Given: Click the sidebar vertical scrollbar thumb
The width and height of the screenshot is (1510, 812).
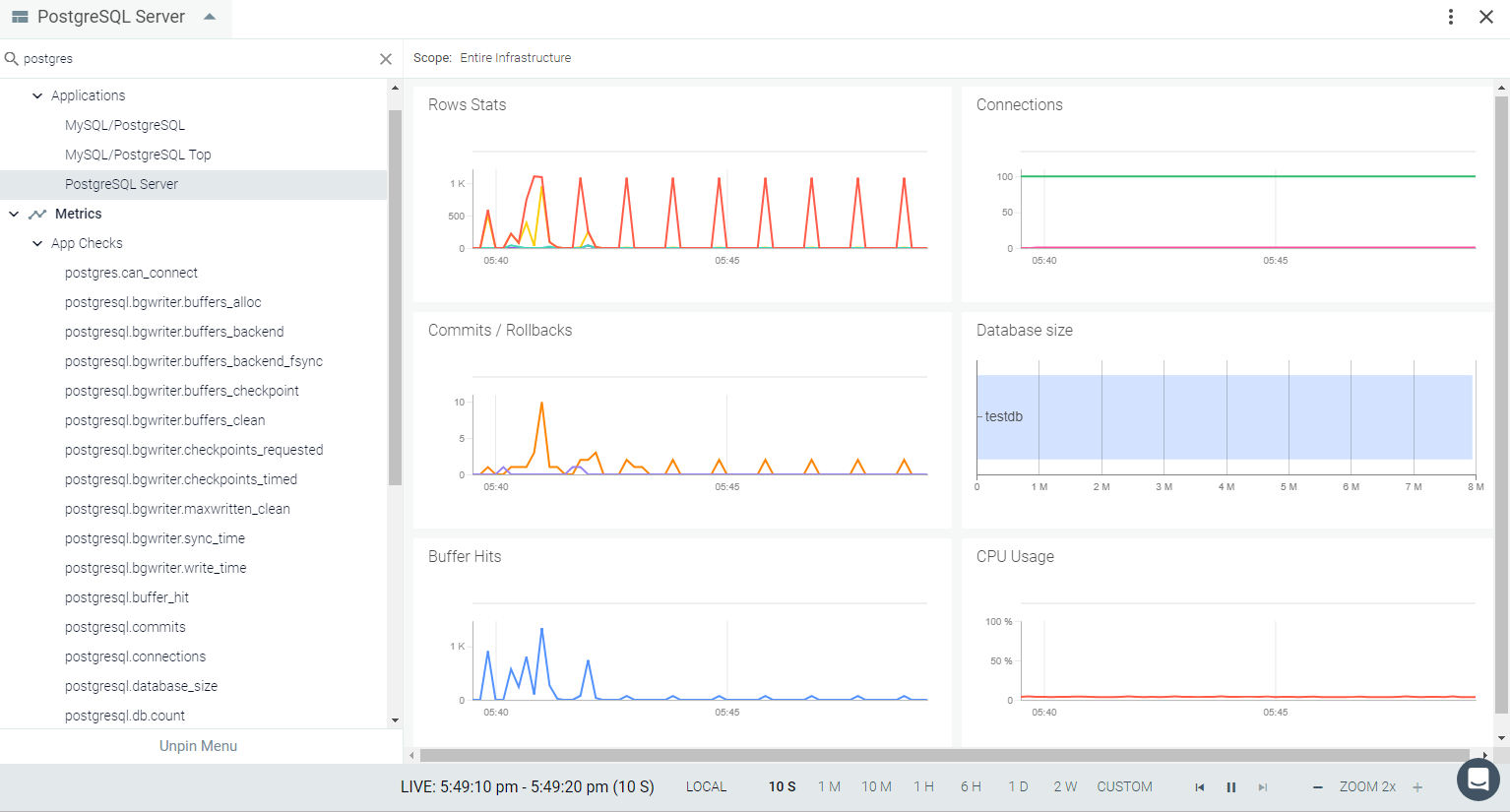Looking at the screenshot, I should (395, 297).
